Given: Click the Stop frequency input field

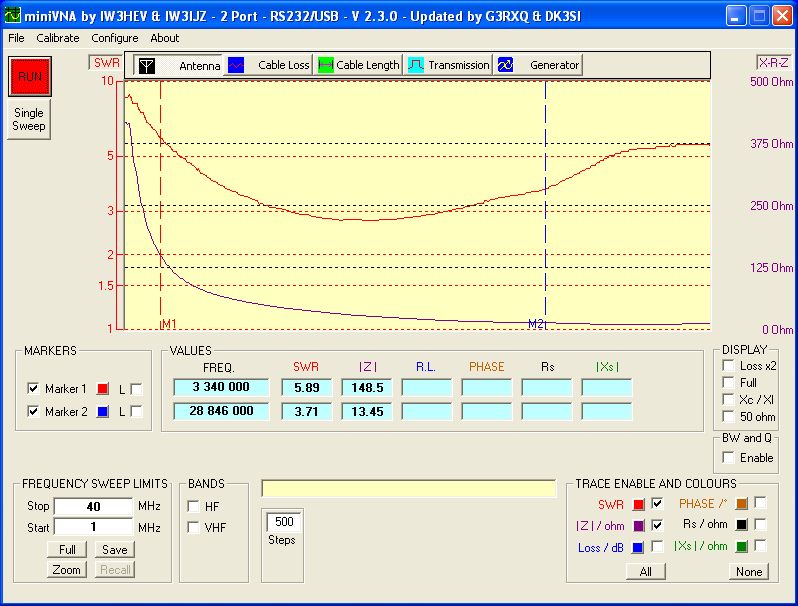Looking at the screenshot, I should [x=93, y=506].
